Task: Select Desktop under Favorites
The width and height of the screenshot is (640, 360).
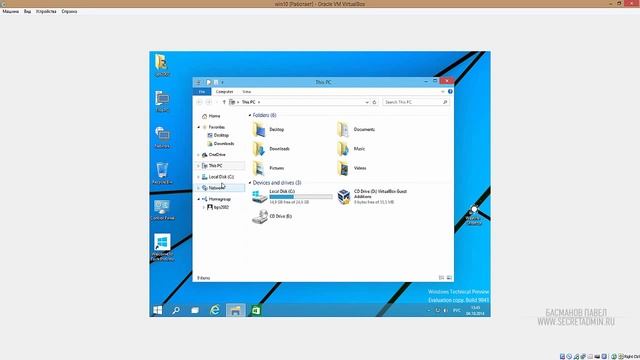Action: (x=218, y=136)
